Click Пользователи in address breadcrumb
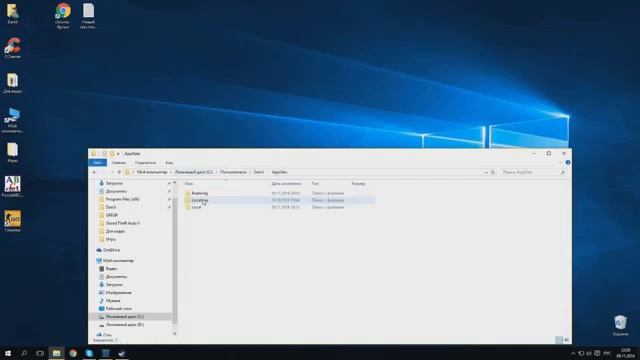Image resolution: width=640 pixels, height=360 pixels. point(233,172)
